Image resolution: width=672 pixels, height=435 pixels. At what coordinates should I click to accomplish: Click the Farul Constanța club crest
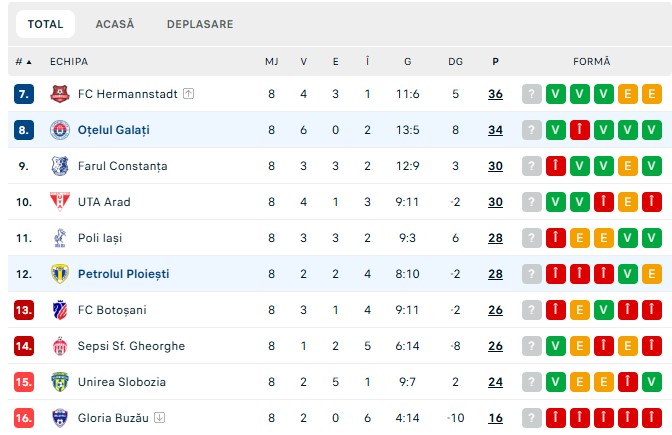click(x=60, y=166)
